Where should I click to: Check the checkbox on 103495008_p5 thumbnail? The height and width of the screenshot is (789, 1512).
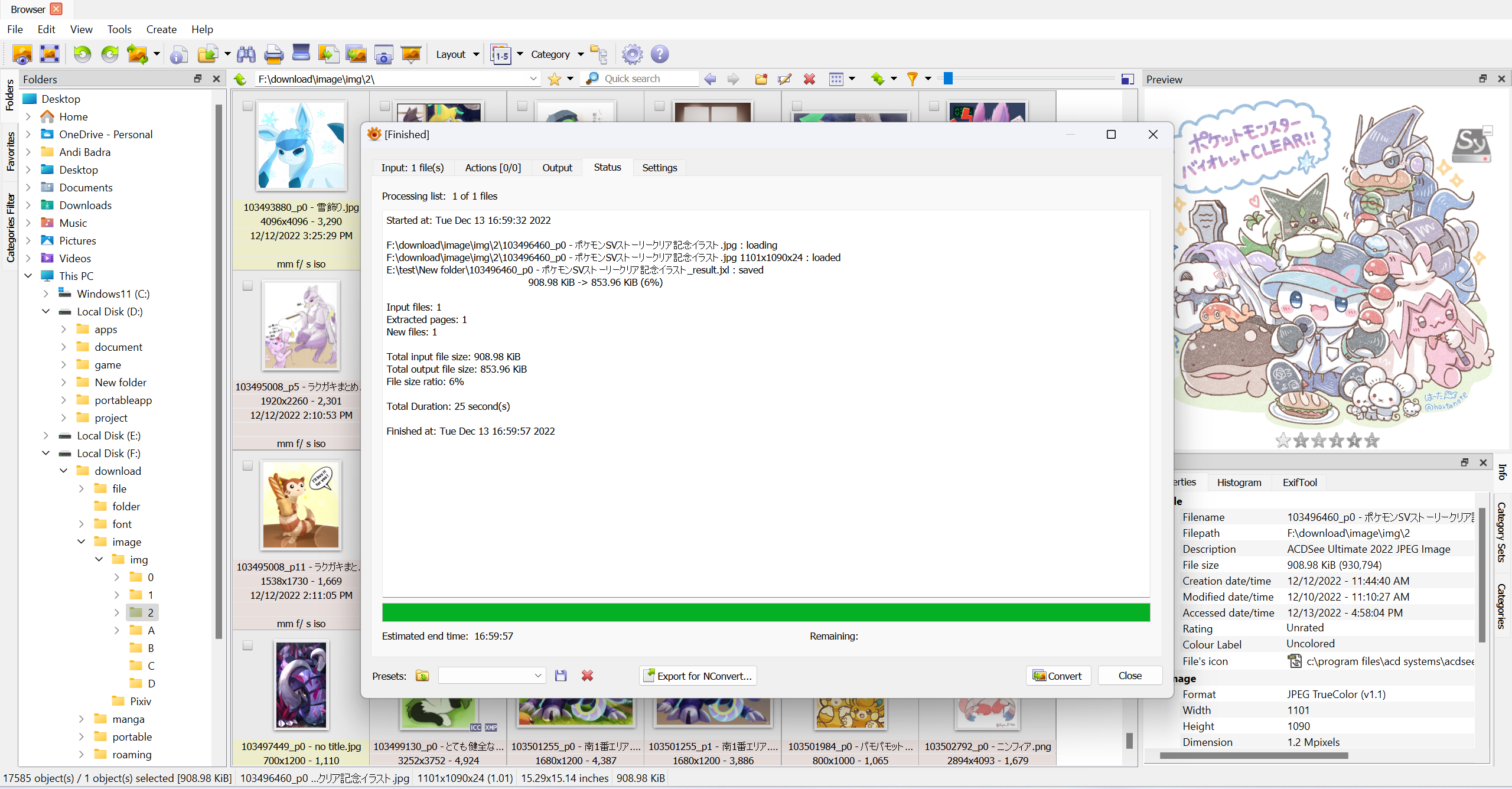(x=247, y=286)
